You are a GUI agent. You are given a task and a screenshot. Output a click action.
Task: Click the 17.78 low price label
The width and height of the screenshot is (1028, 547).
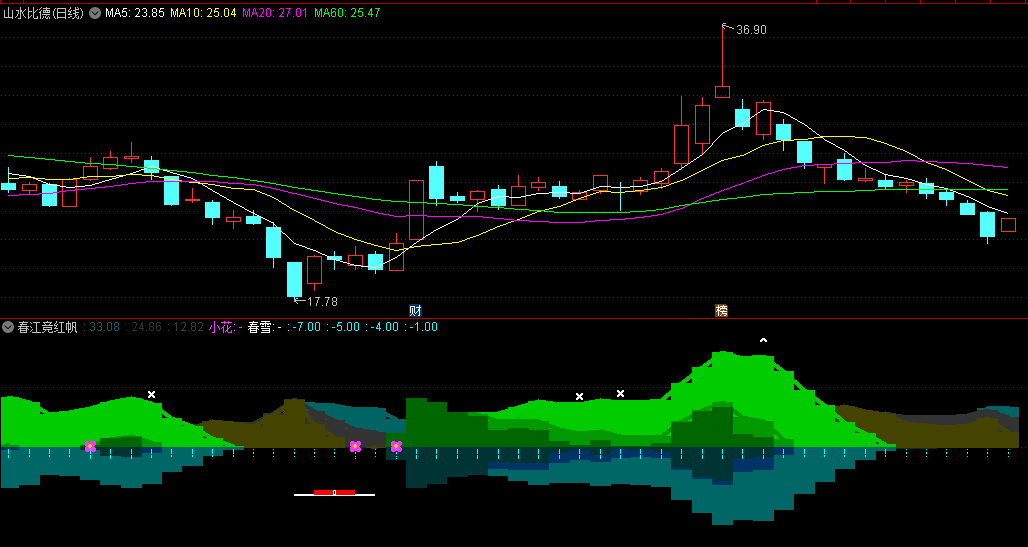point(323,302)
